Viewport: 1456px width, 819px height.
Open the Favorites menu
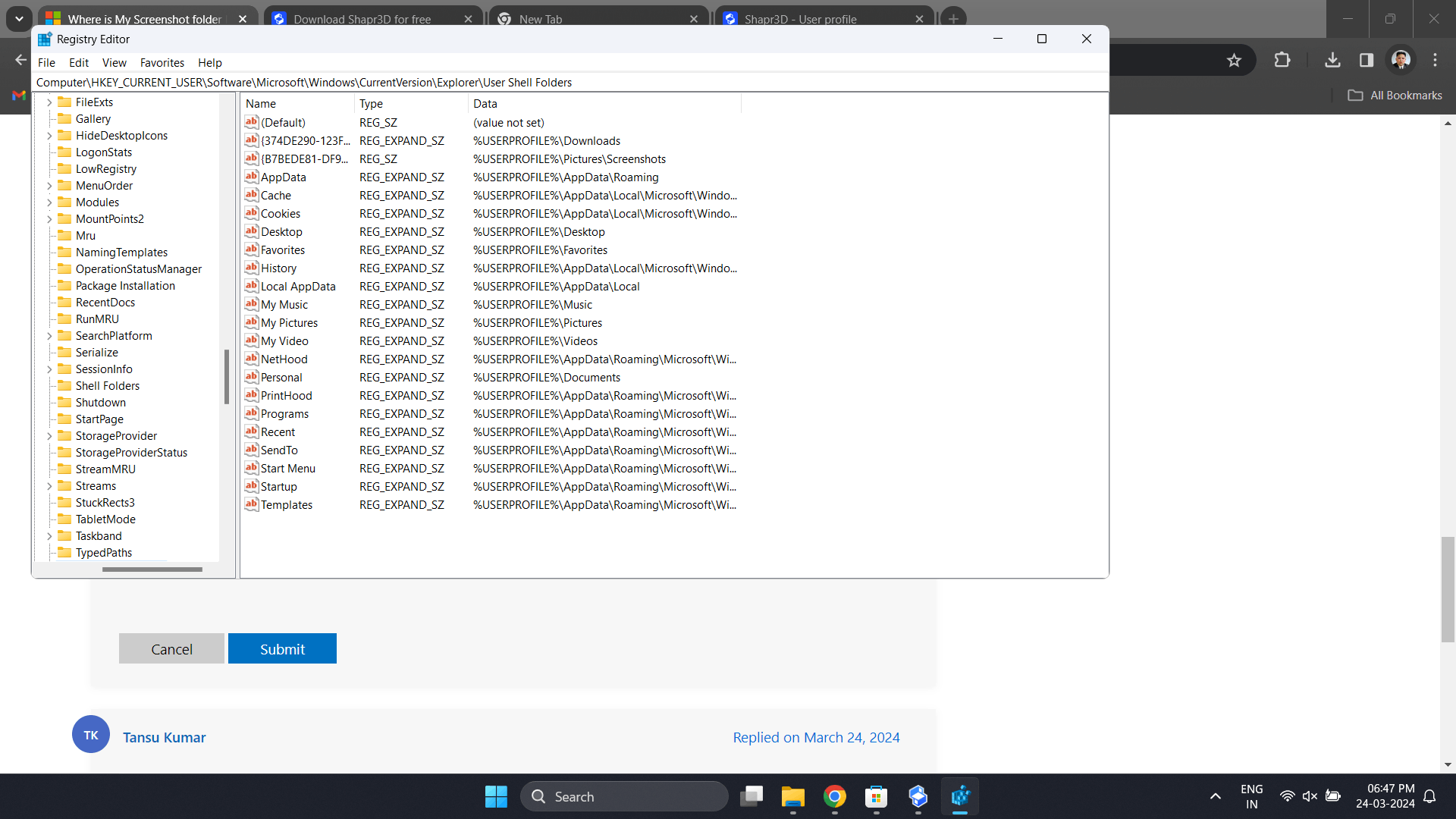(x=162, y=63)
